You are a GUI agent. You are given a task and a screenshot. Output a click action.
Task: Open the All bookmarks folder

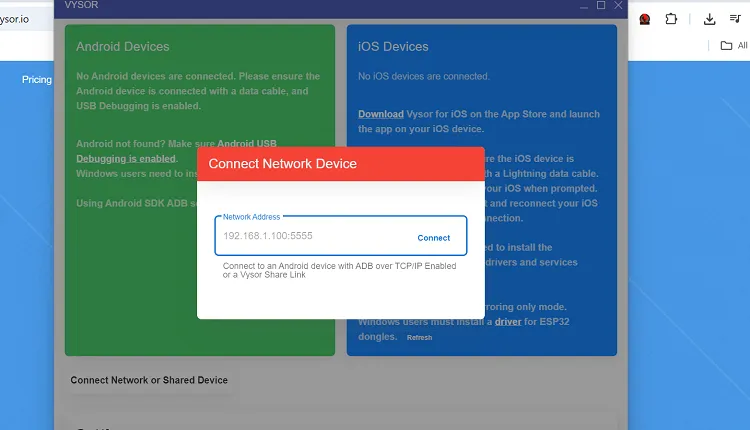734,45
